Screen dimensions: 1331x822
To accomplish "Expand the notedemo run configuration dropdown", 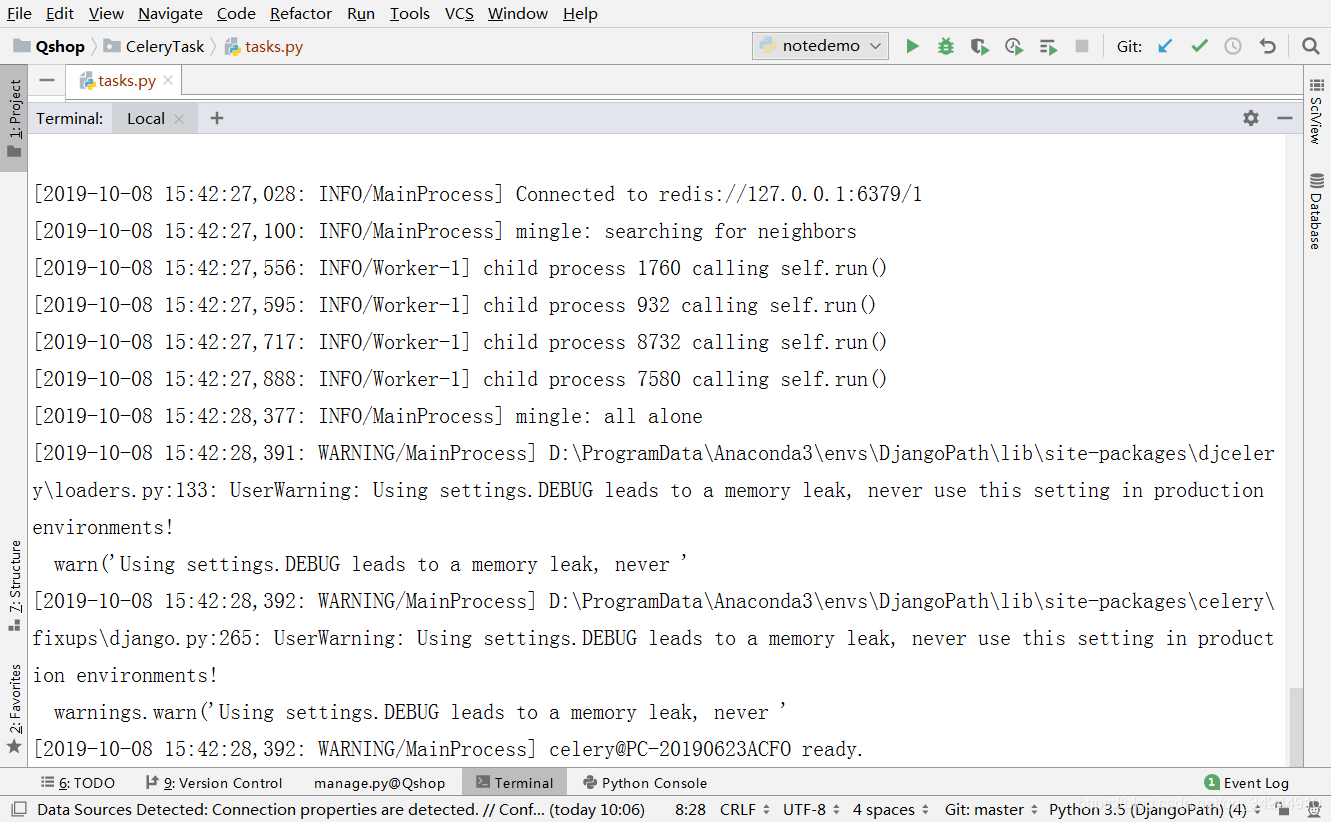I will [821, 46].
